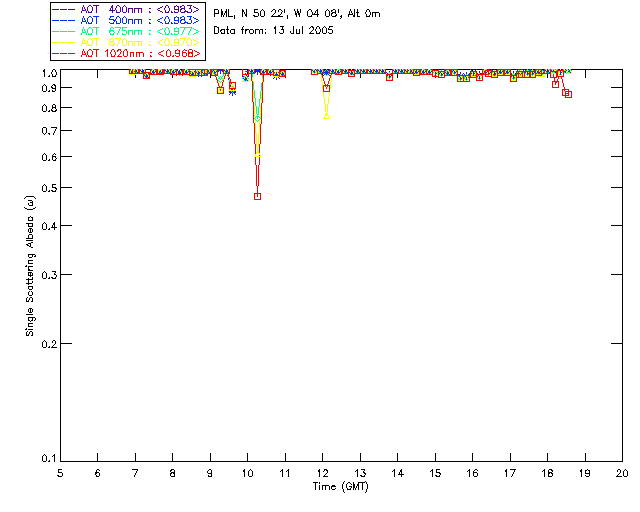Click the 0.8 tick label on y-axis

click(x=49, y=108)
